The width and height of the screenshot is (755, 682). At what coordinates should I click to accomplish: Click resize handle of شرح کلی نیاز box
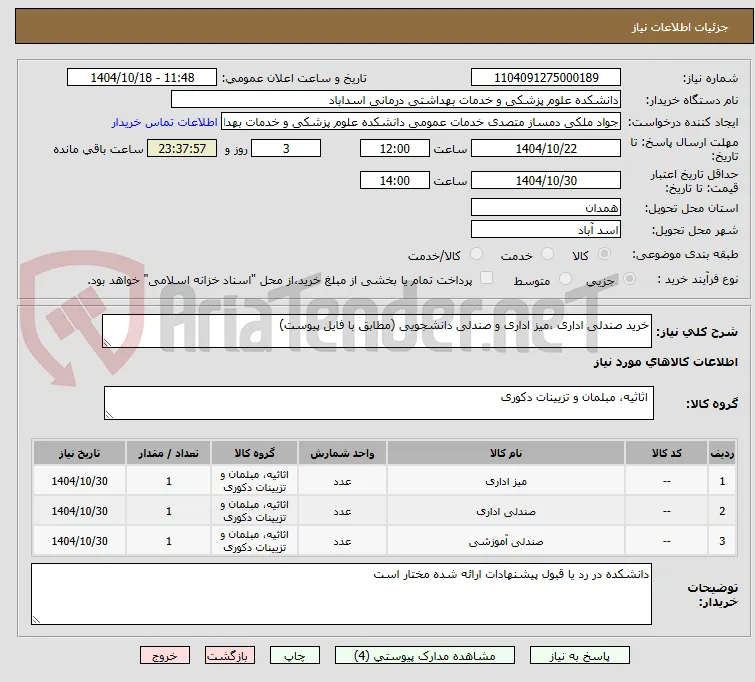(x=107, y=342)
